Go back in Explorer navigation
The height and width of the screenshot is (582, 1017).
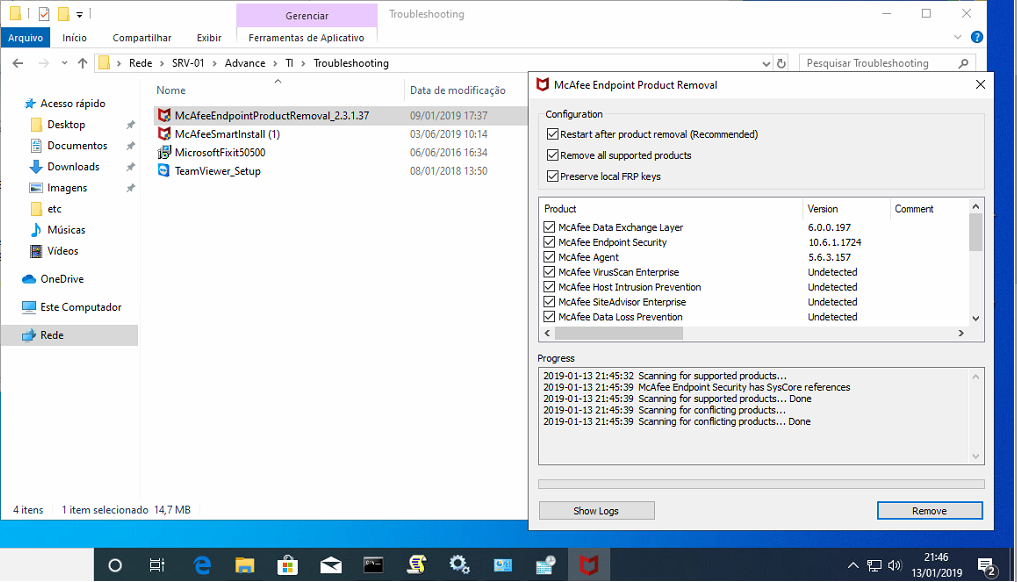[18, 63]
